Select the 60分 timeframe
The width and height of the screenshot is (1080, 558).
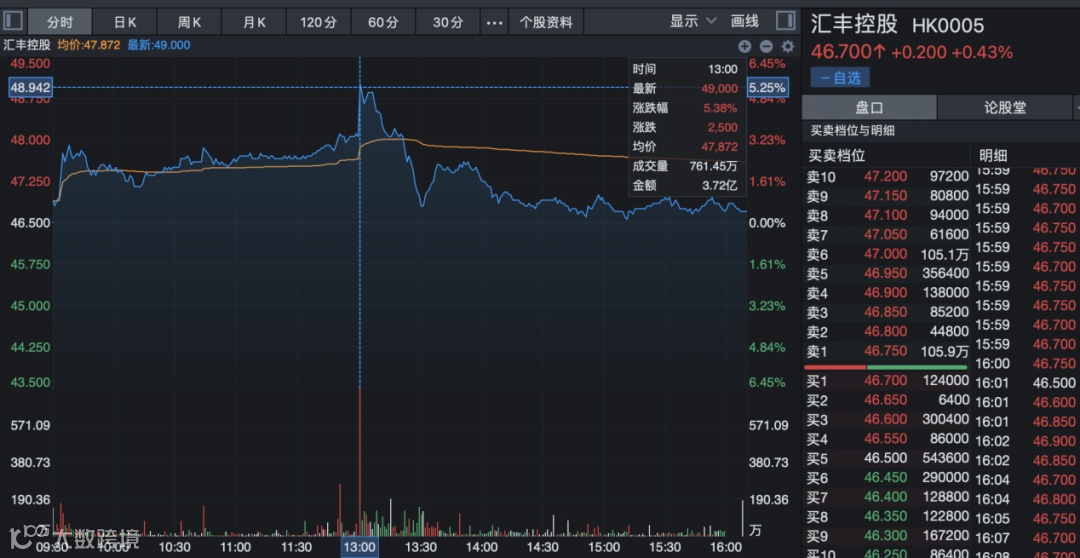[x=383, y=22]
